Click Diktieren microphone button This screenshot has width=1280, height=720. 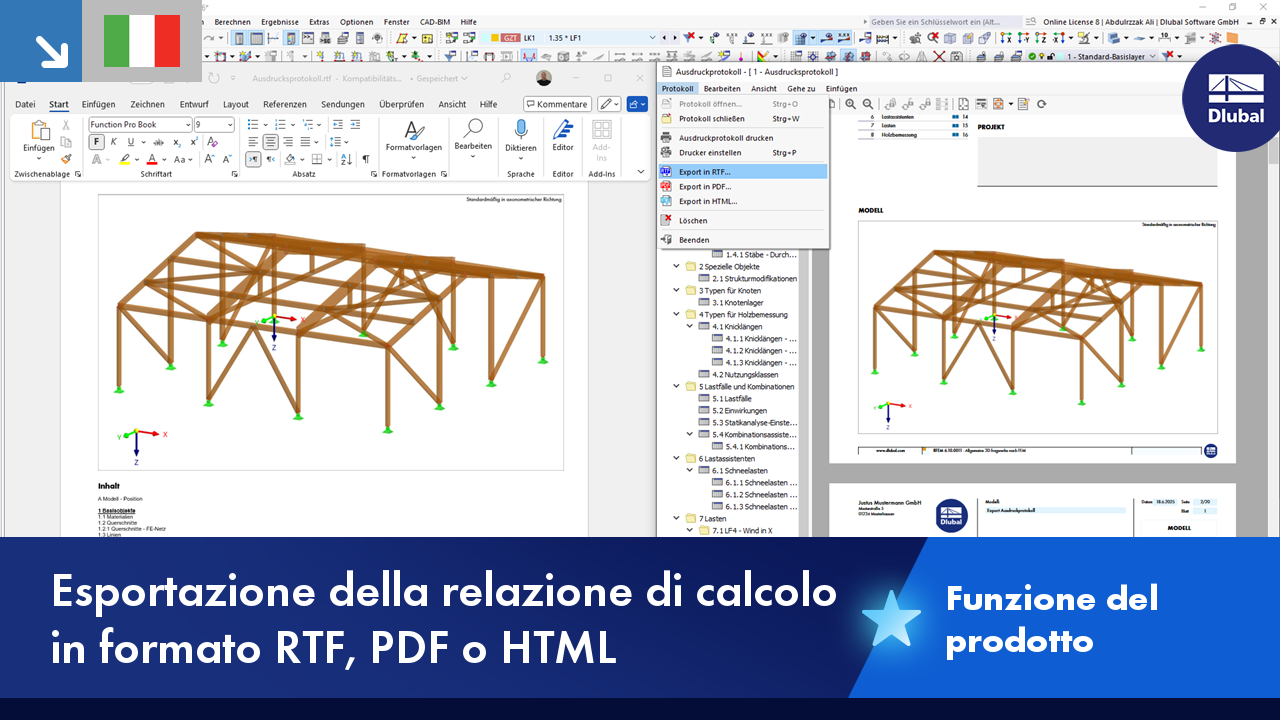tap(520, 137)
